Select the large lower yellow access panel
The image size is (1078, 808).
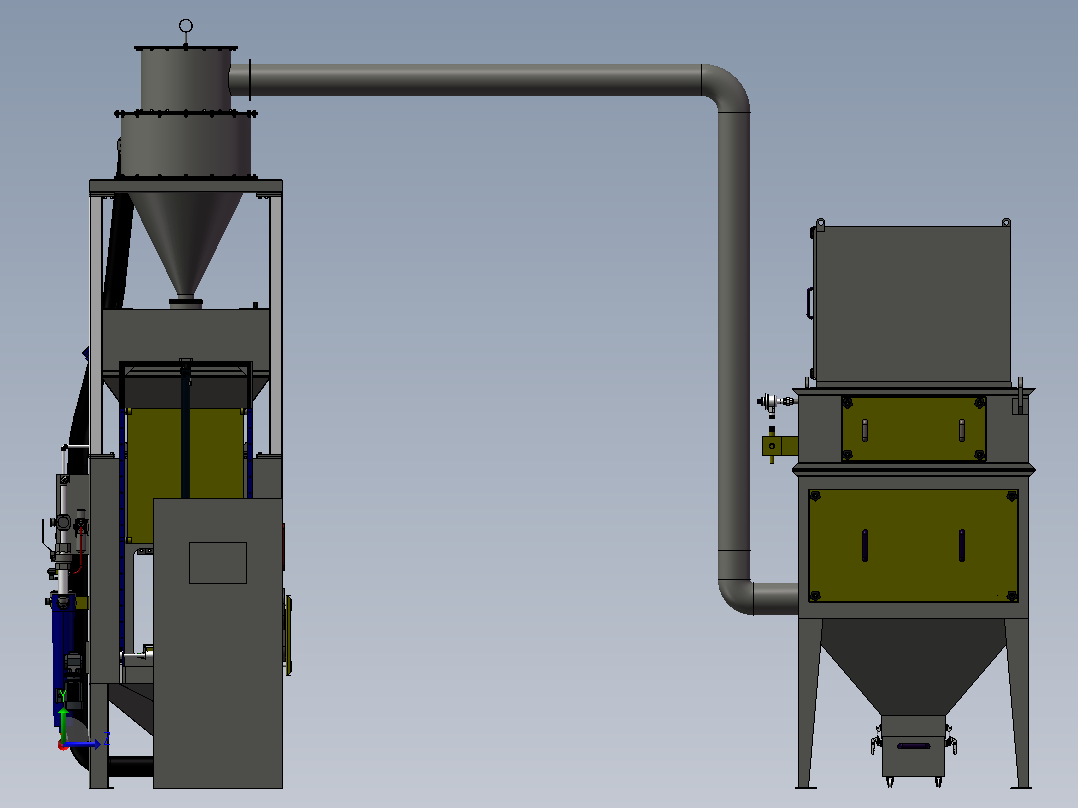[x=913, y=545]
